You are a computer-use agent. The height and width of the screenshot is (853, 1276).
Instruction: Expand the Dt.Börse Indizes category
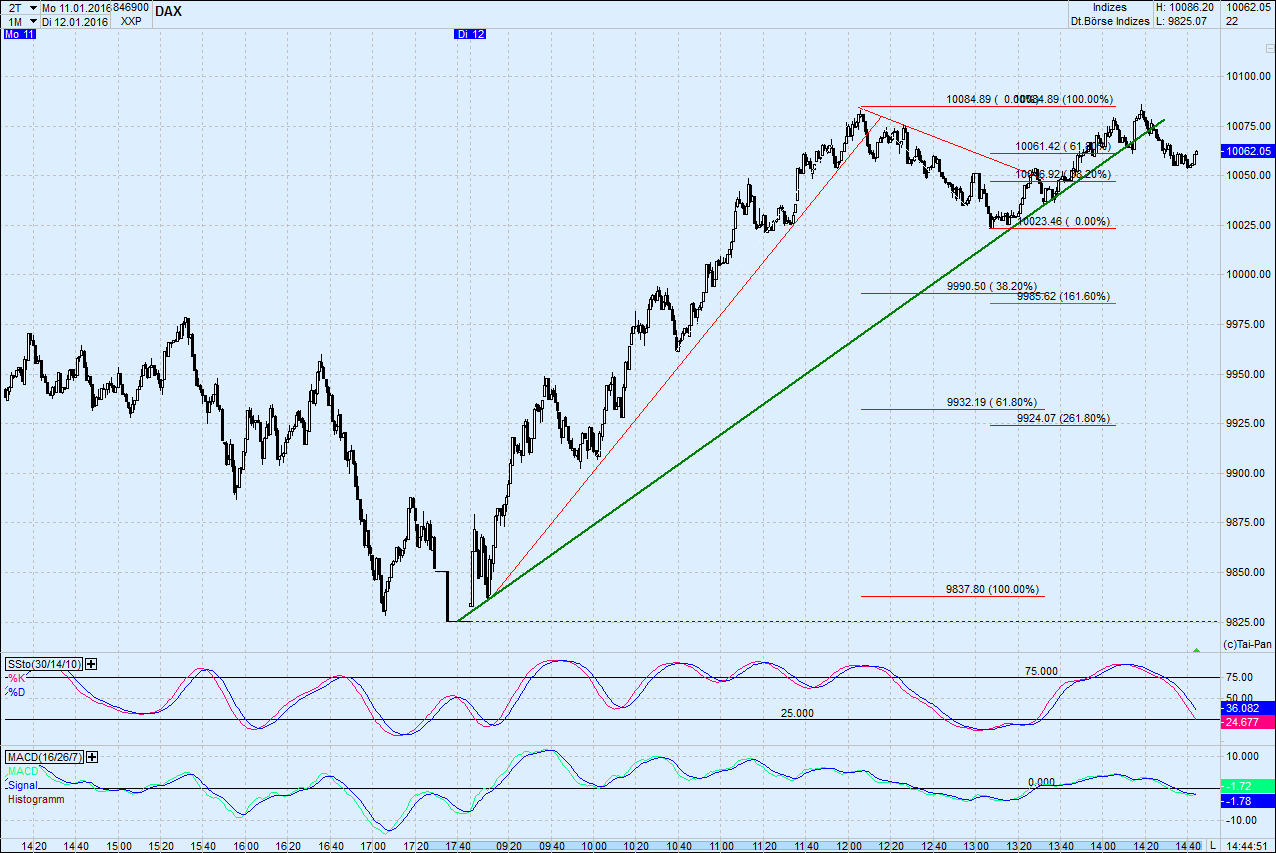coord(1108,20)
